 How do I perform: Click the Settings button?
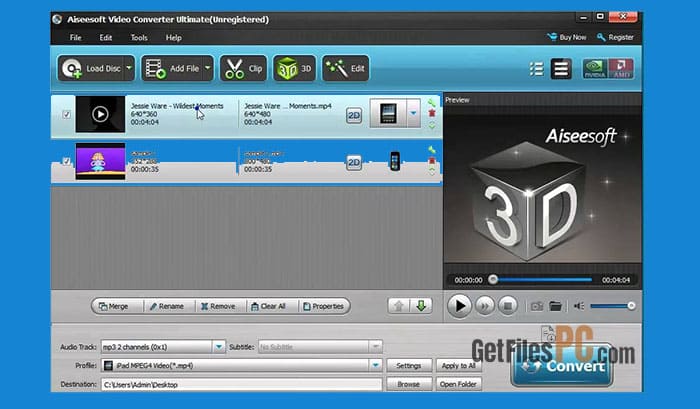[408, 366]
